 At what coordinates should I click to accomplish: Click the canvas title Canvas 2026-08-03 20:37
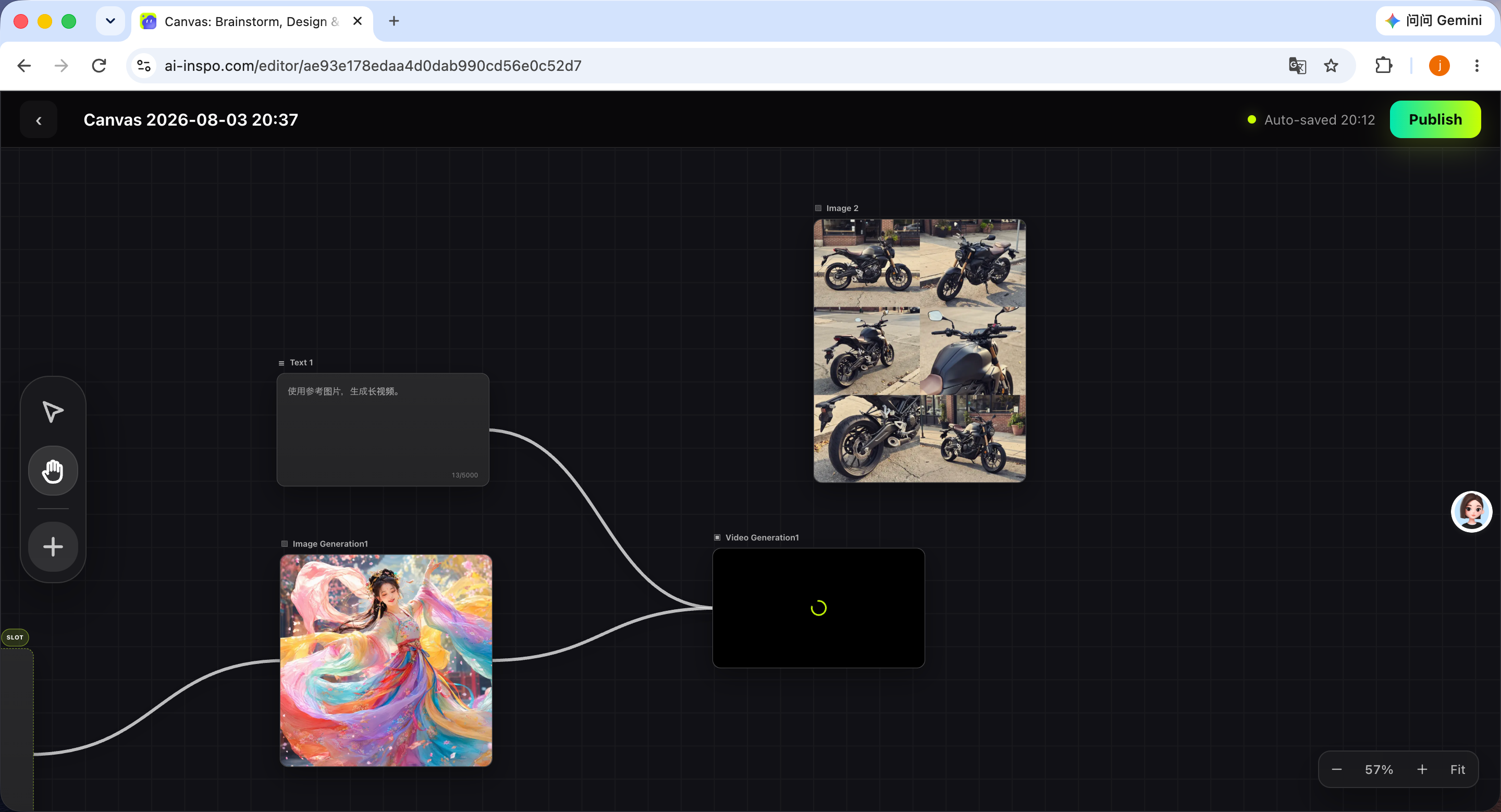(x=191, y=120)
